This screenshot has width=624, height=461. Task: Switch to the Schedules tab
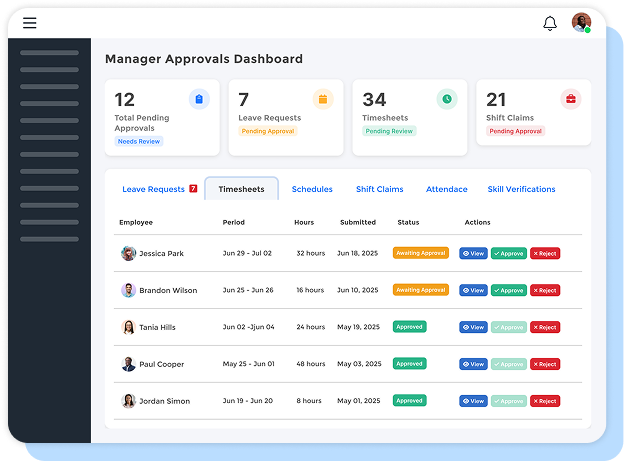(312, 189)
